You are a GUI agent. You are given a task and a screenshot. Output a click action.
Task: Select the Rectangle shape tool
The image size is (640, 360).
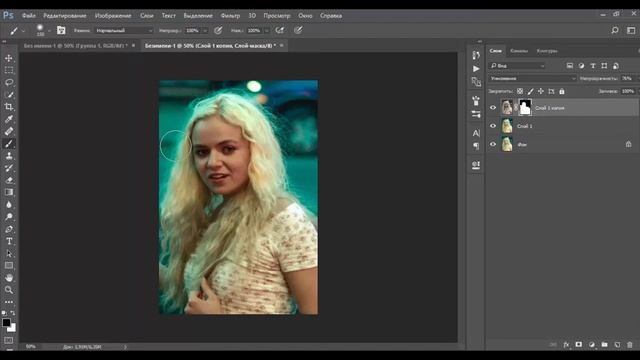tap(9, 266)
